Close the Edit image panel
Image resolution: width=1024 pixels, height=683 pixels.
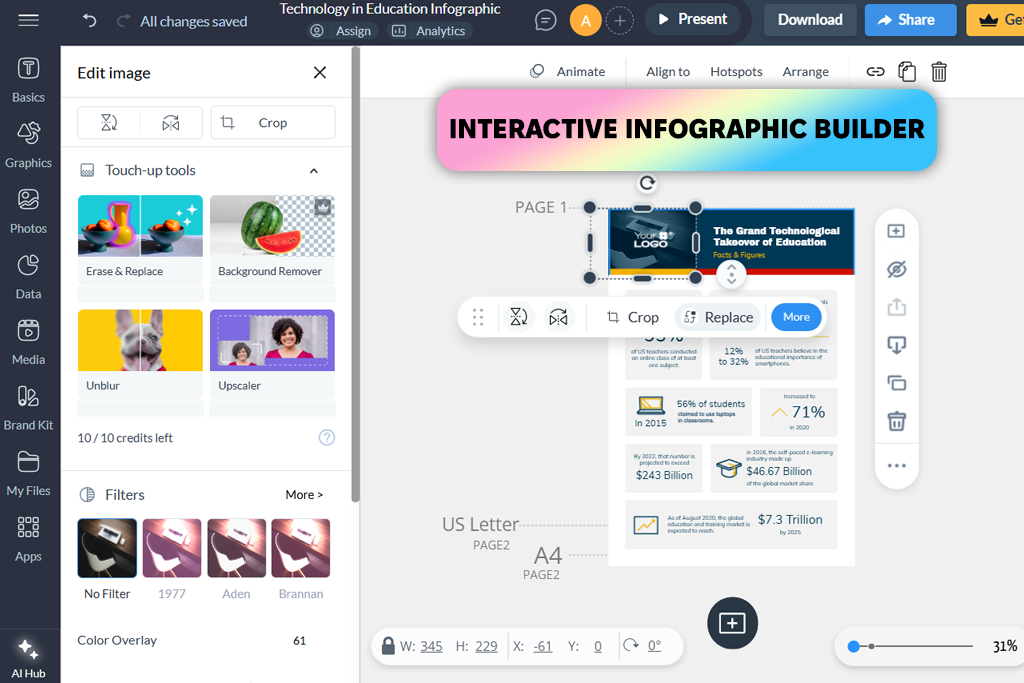[319, 72]
